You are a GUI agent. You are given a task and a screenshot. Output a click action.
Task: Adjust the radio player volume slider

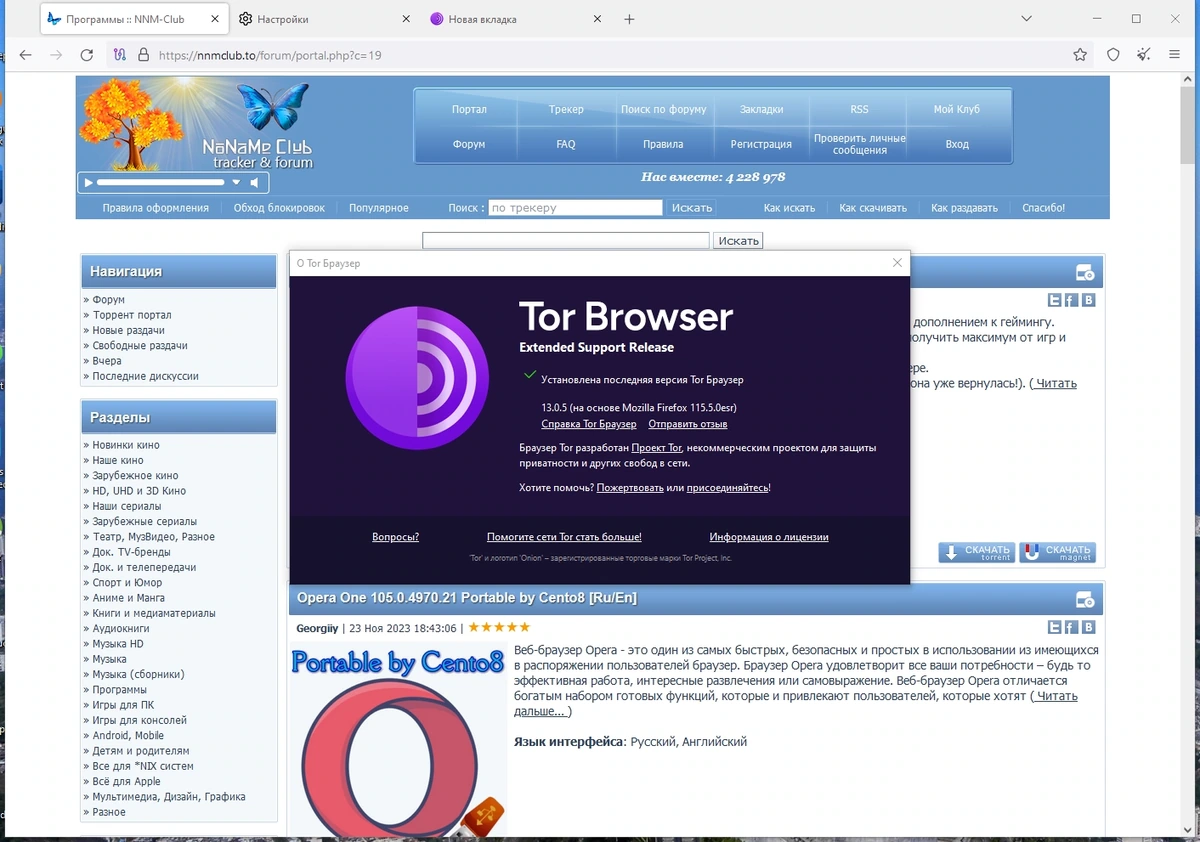tap(160, 183)
